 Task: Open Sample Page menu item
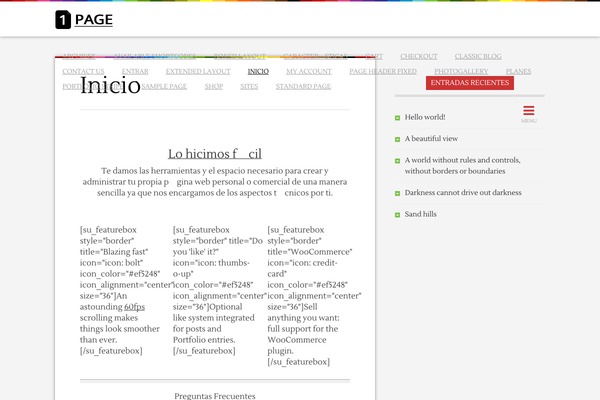point(164,87)
